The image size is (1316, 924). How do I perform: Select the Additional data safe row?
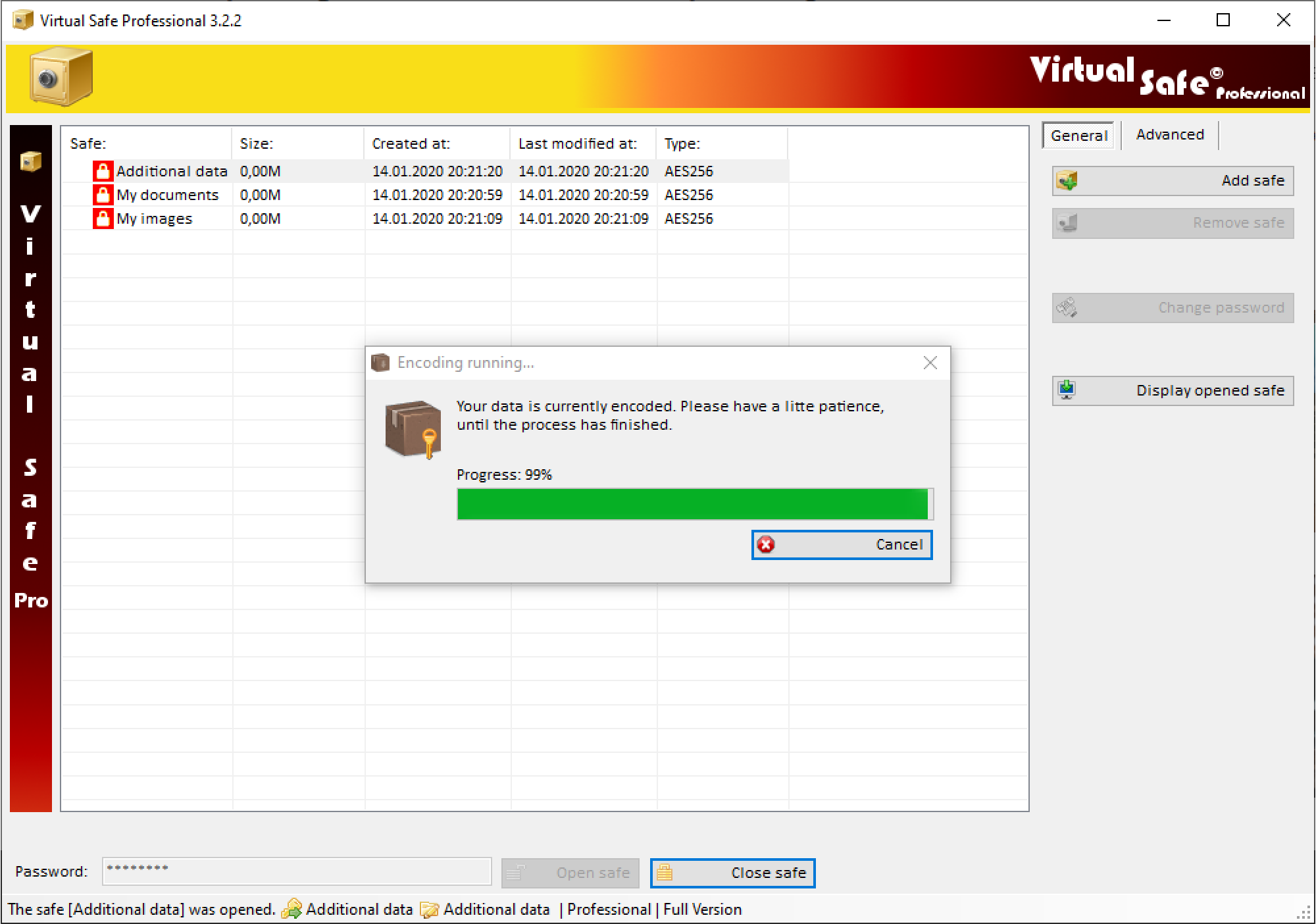(x=426, y=171)
